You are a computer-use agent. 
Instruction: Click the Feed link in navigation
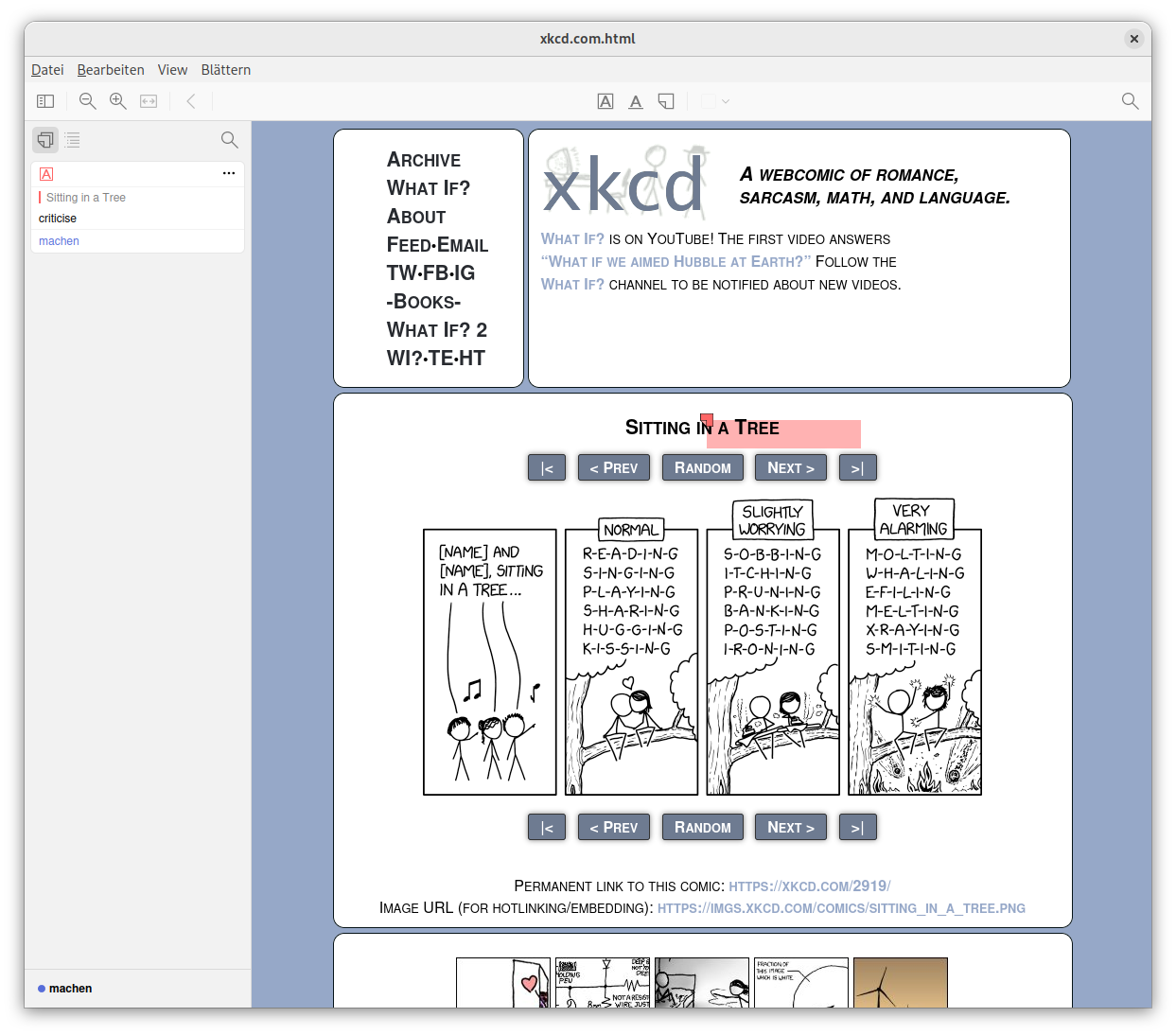pyautogui.click(x=409, y=245)
